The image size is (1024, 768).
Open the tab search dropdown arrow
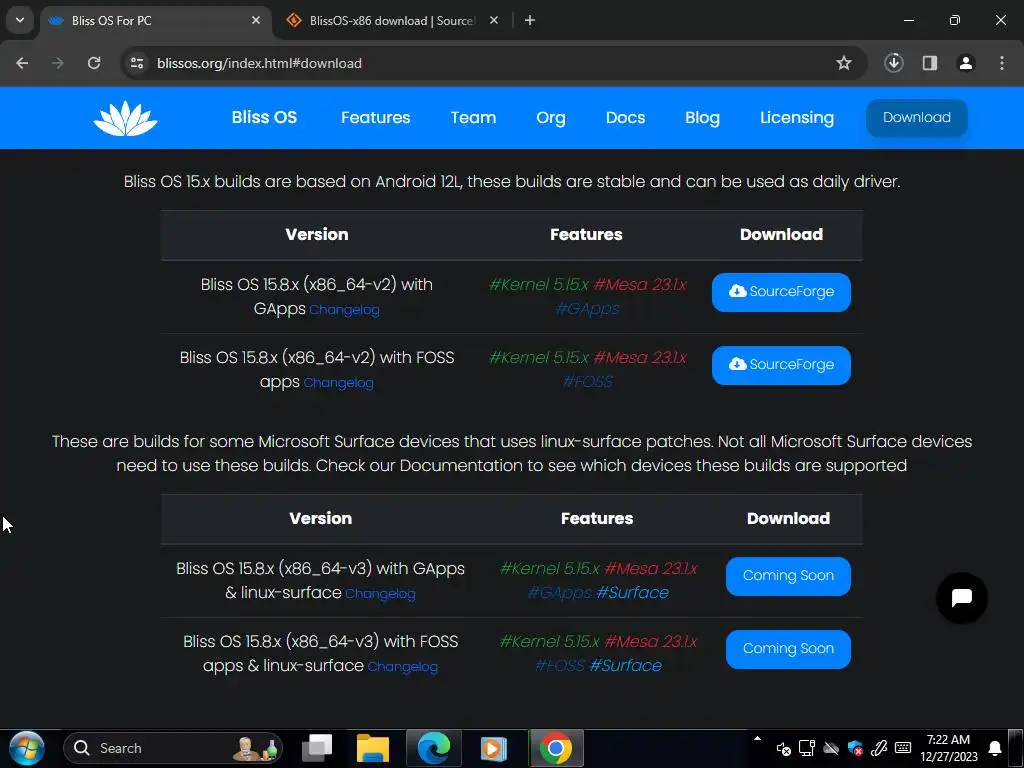[x=20, y=20]
